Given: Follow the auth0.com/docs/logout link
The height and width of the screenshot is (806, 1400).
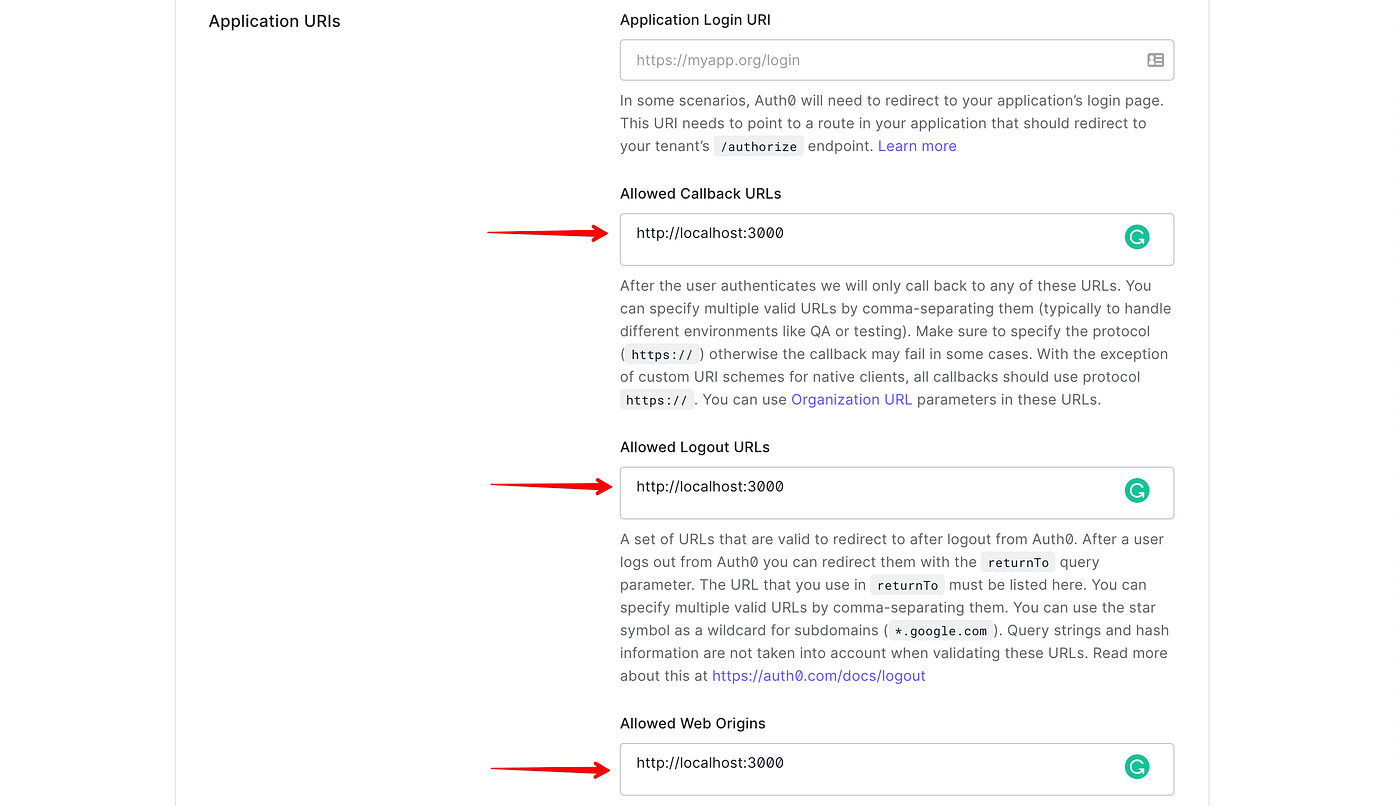Looking at the screenshot, I should 818,675.
